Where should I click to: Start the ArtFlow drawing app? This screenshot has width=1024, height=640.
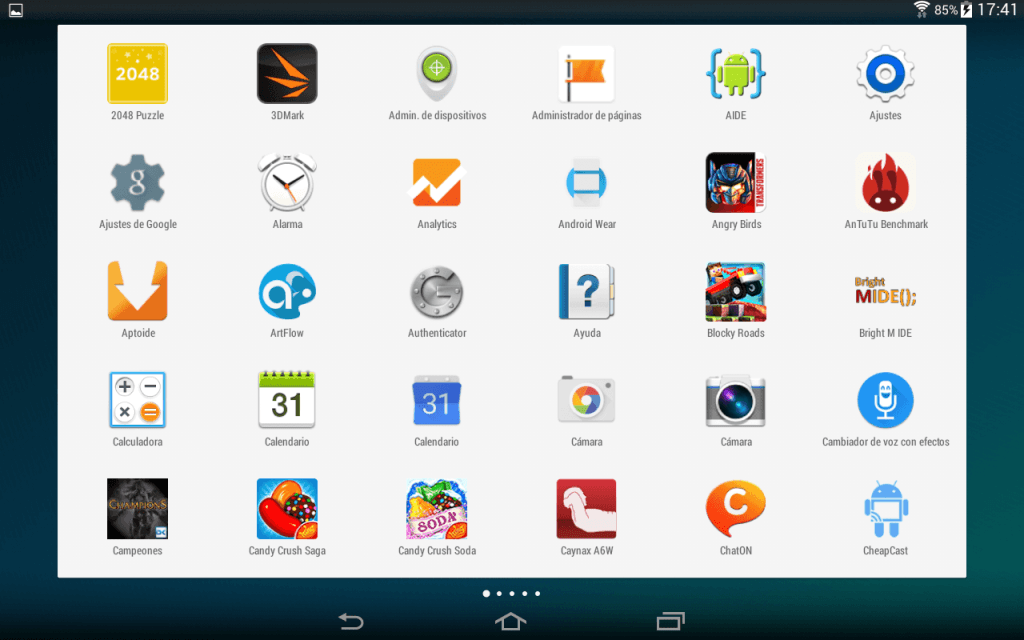(x=287, y=291)
